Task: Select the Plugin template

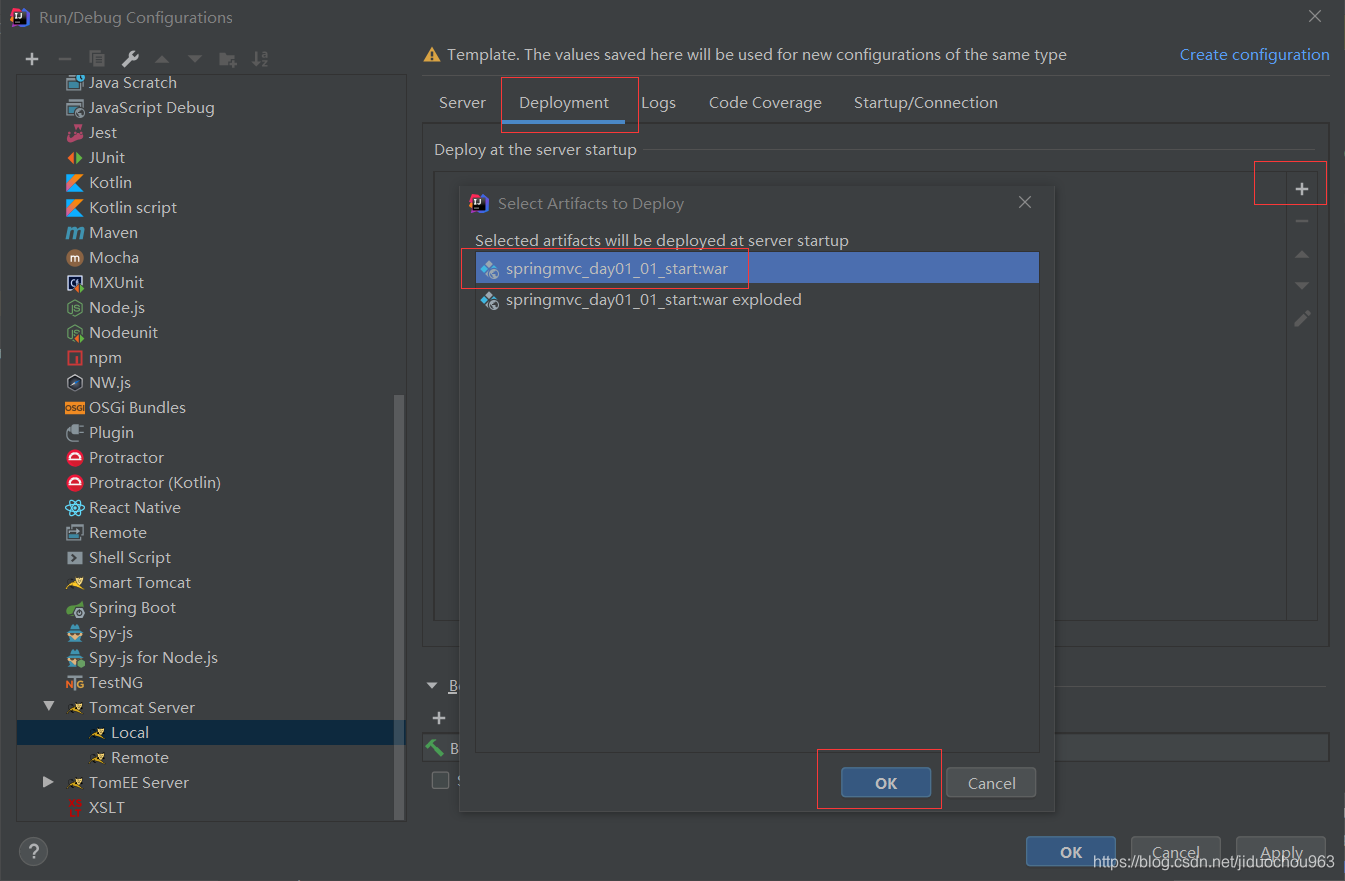Action: click(x=100, y=433)
